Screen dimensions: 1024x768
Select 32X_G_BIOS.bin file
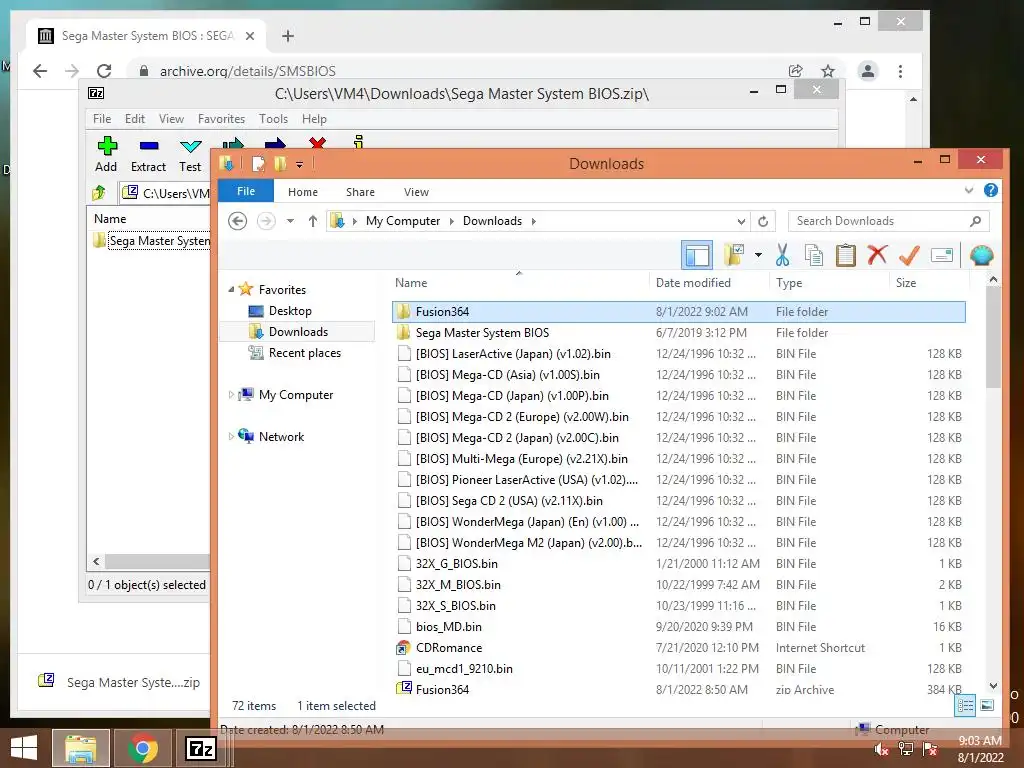pyautogui.click(x=679, y=564)
